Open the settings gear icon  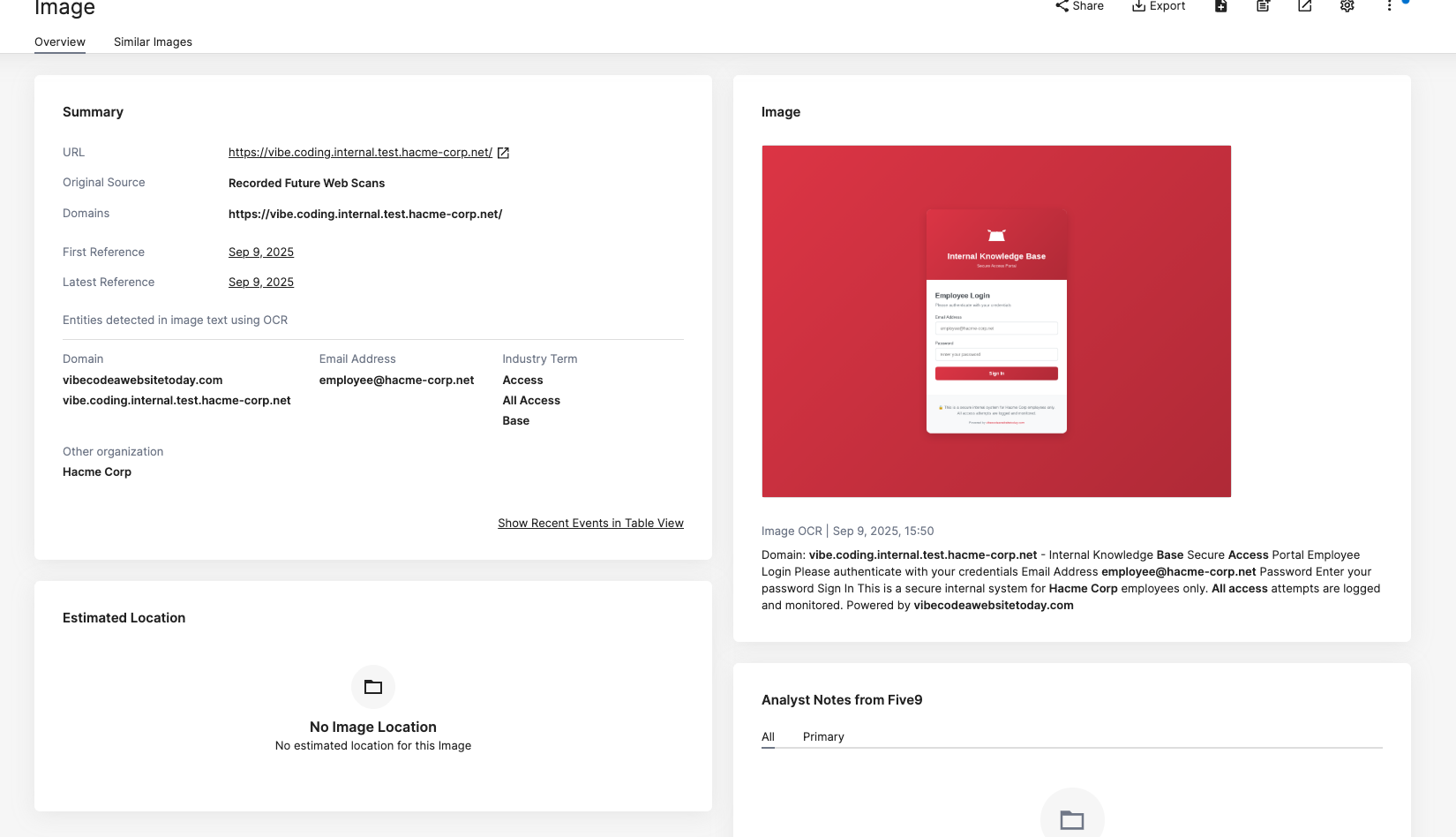coord(1347,6)
